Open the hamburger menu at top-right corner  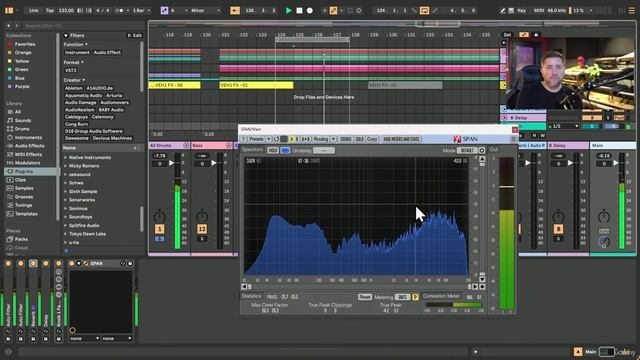[631, 11]
